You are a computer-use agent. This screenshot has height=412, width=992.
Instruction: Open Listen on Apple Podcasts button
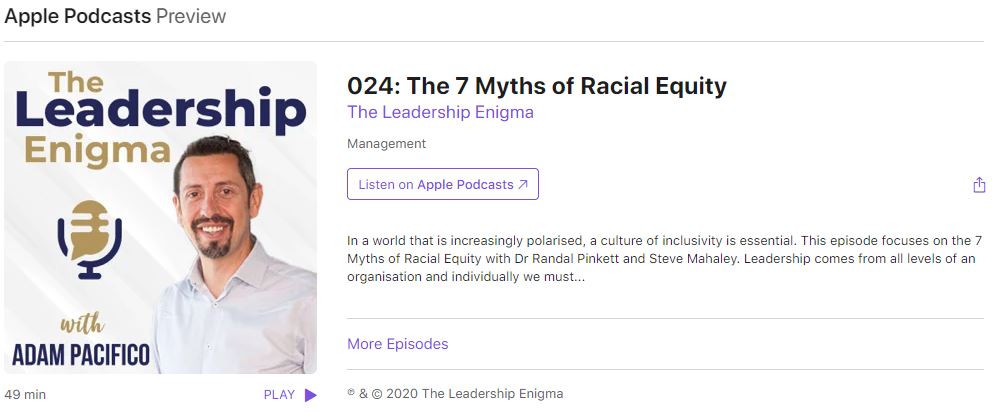point(442,184)
